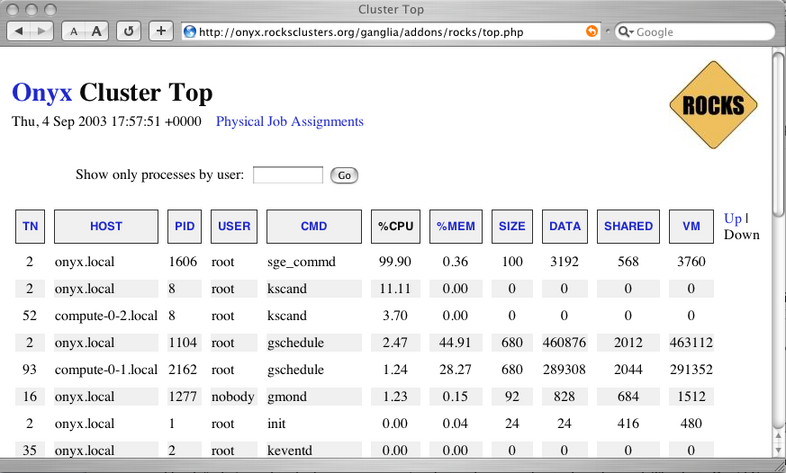Select the 44.91 memory value

[455, 343]
